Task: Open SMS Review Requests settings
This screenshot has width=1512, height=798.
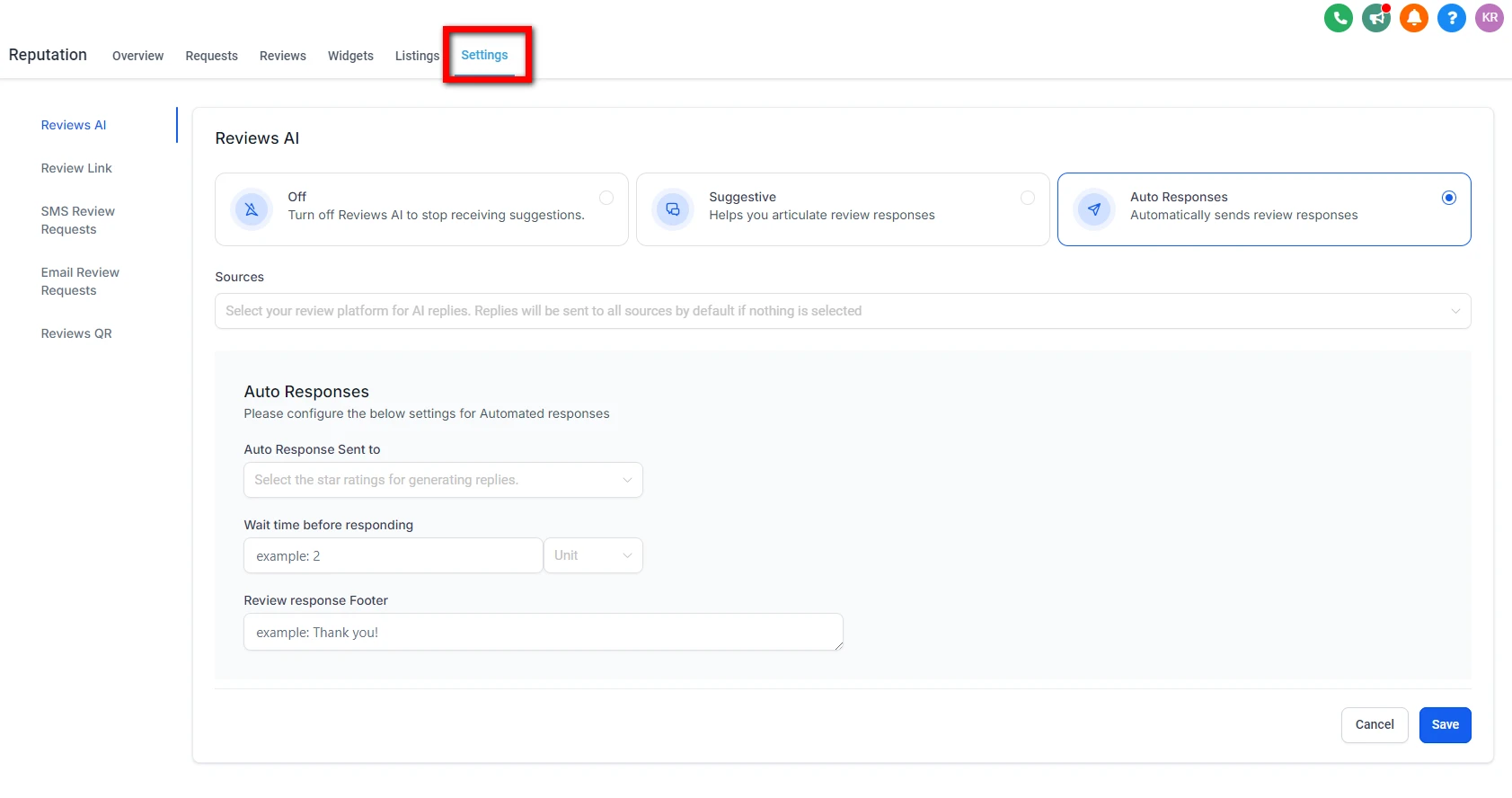Action: 77,220
